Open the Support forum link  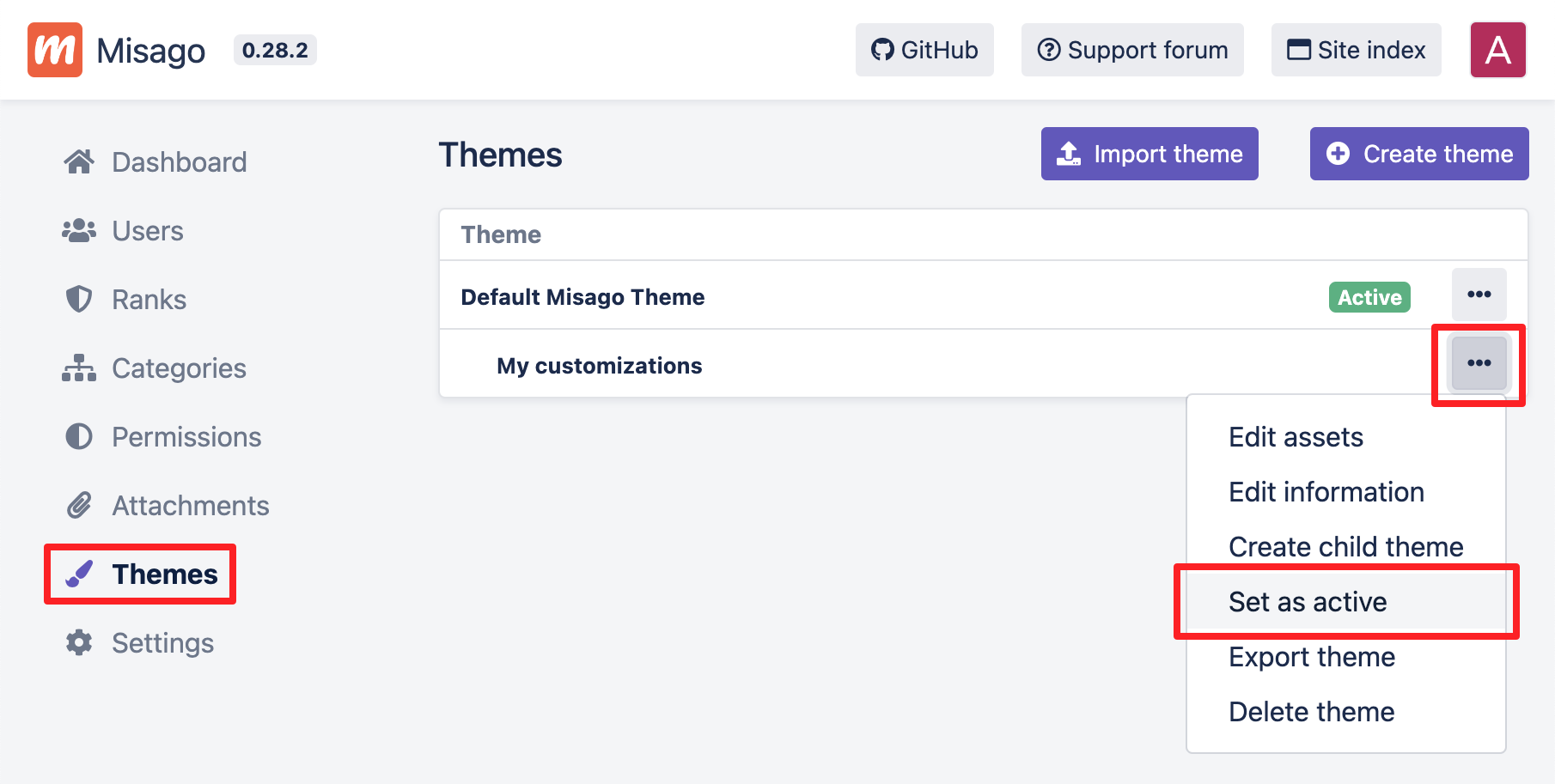1132,50
